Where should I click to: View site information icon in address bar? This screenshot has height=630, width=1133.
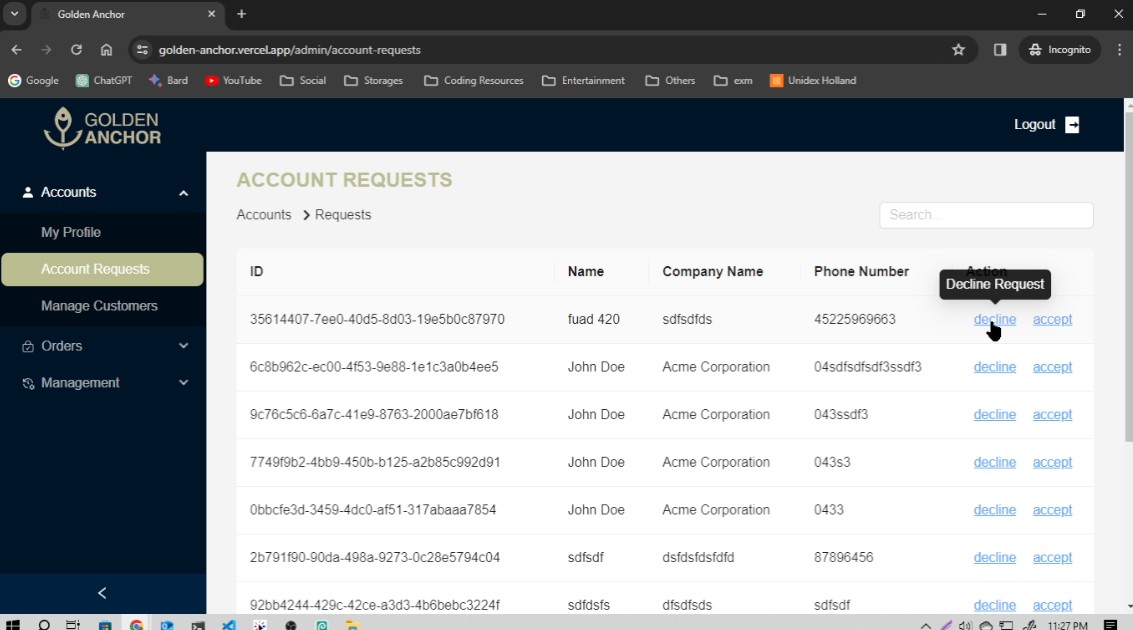pyautogui.click(x=142, y=50)
